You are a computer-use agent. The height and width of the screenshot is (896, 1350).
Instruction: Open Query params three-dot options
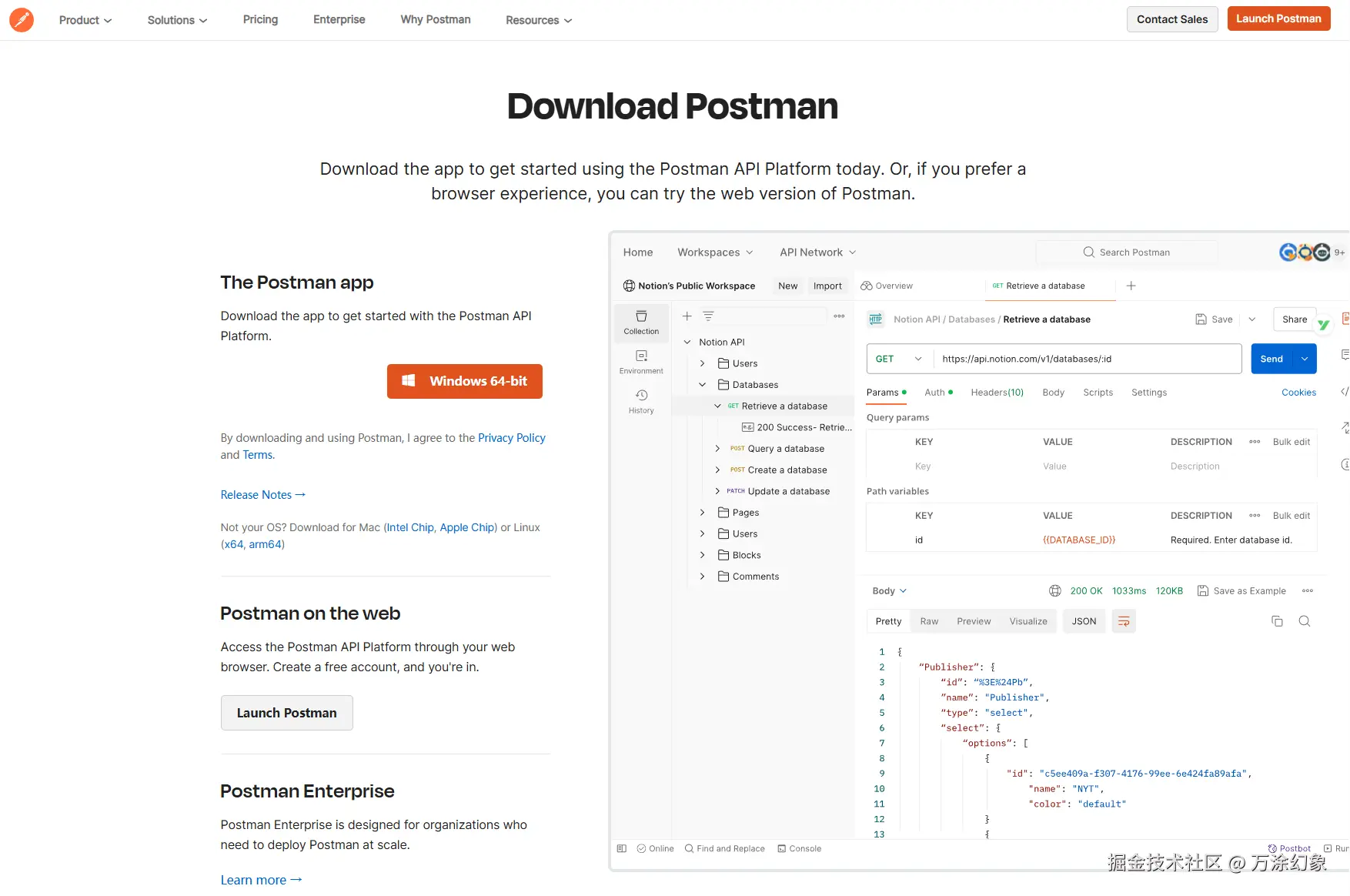[1255, 442]
